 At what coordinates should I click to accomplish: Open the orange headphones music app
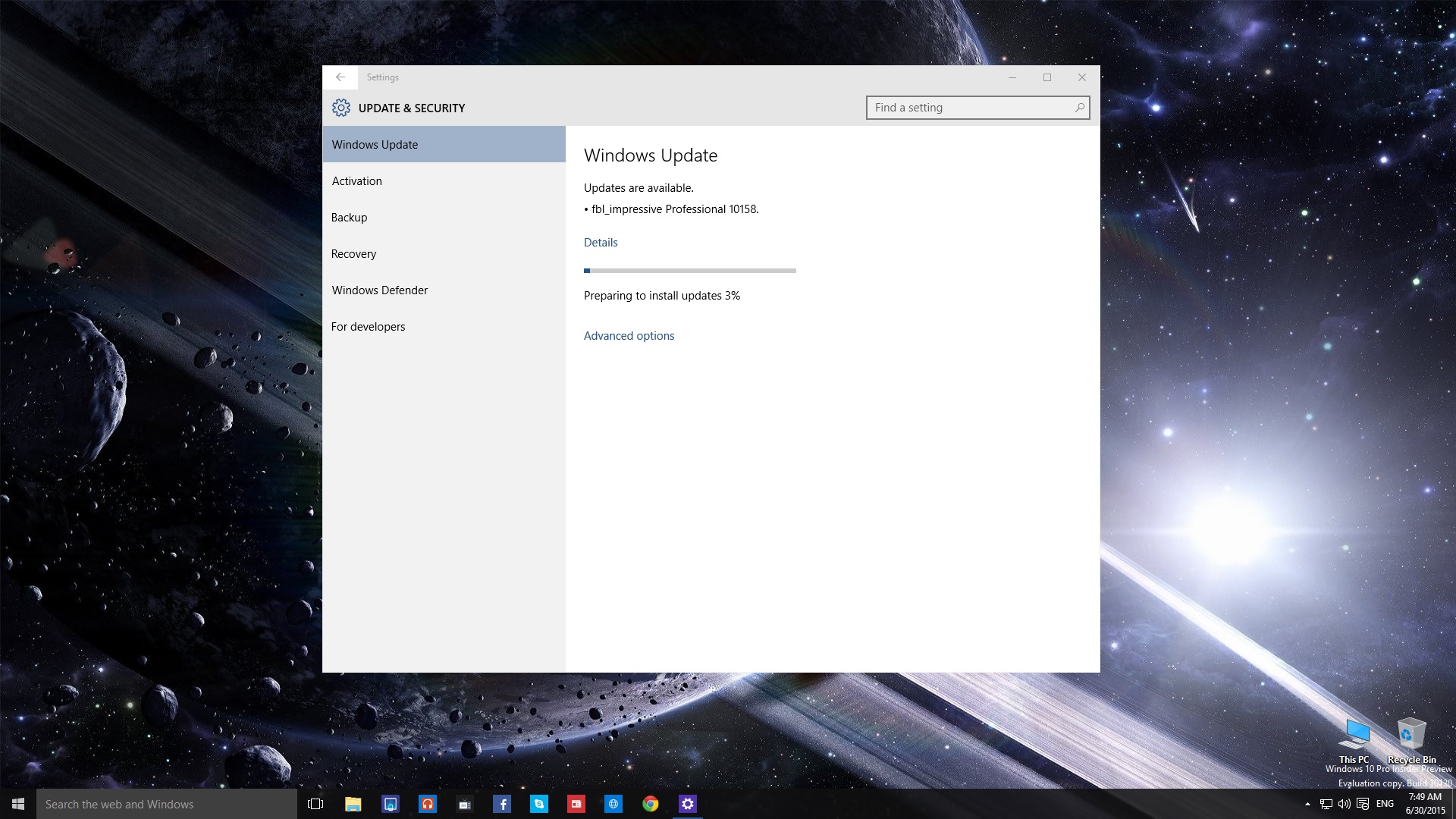pos(428,804)
